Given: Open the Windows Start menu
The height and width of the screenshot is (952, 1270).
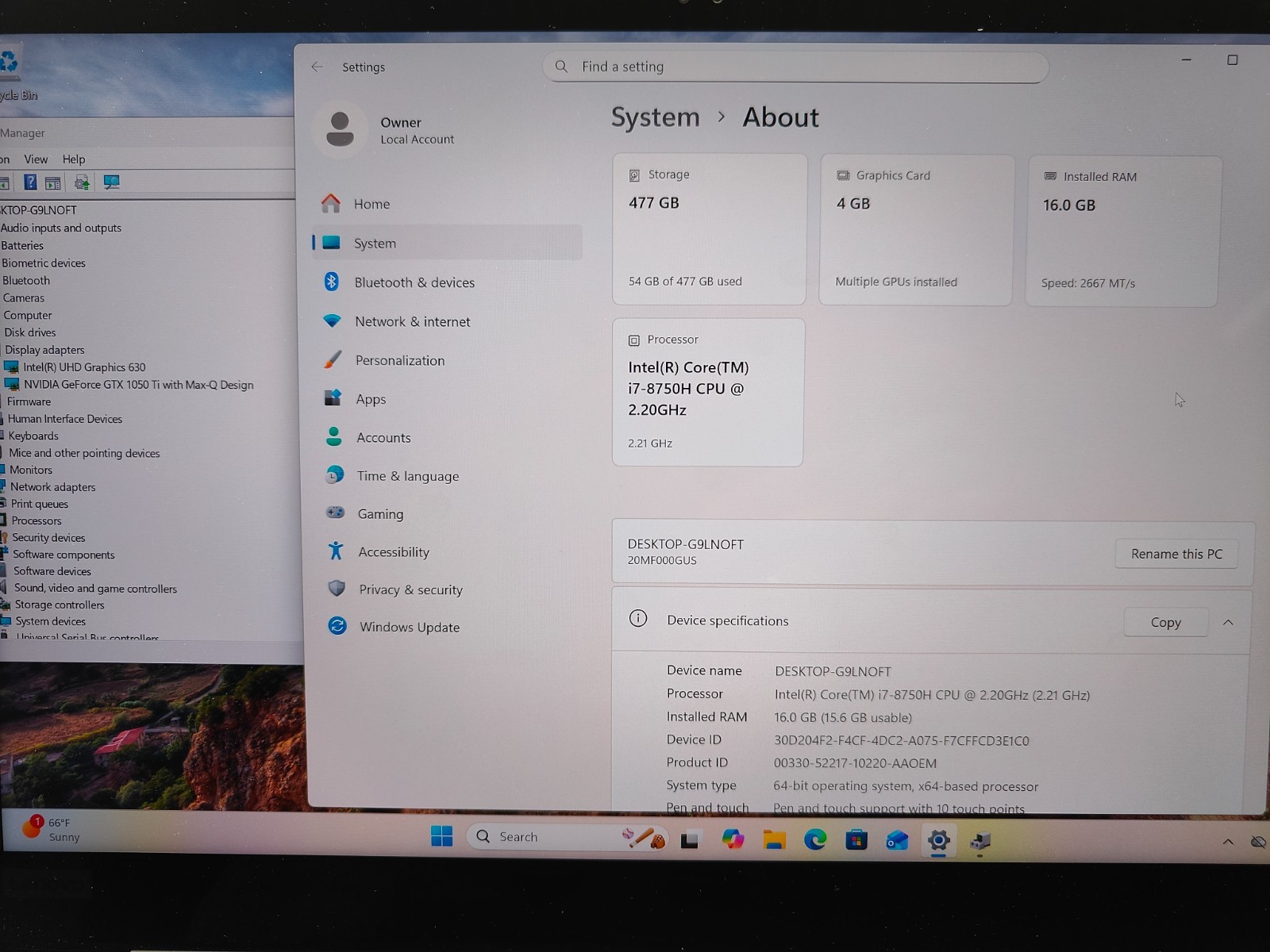Looking at the screenshot, I should pyautogui.click(x=441, y=836).
